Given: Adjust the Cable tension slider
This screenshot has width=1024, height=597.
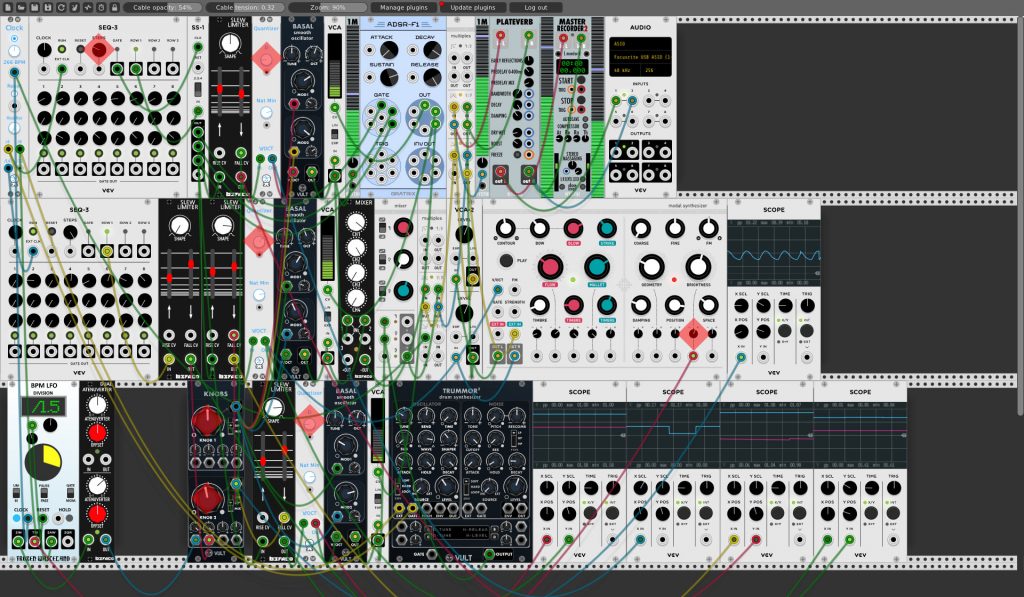Looking at the screenshot, I should click(x=245, y=7).
